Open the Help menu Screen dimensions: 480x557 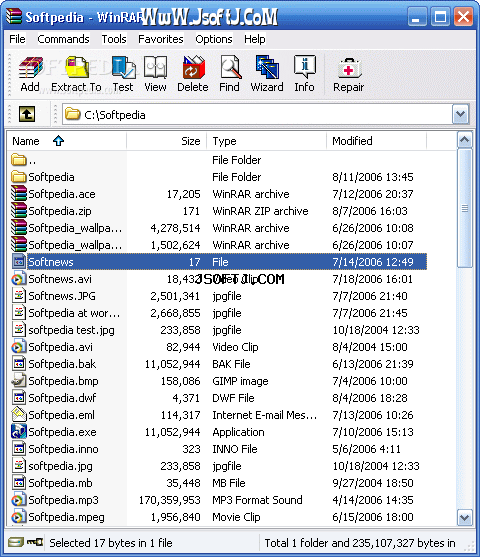click(x=255, y=39)
